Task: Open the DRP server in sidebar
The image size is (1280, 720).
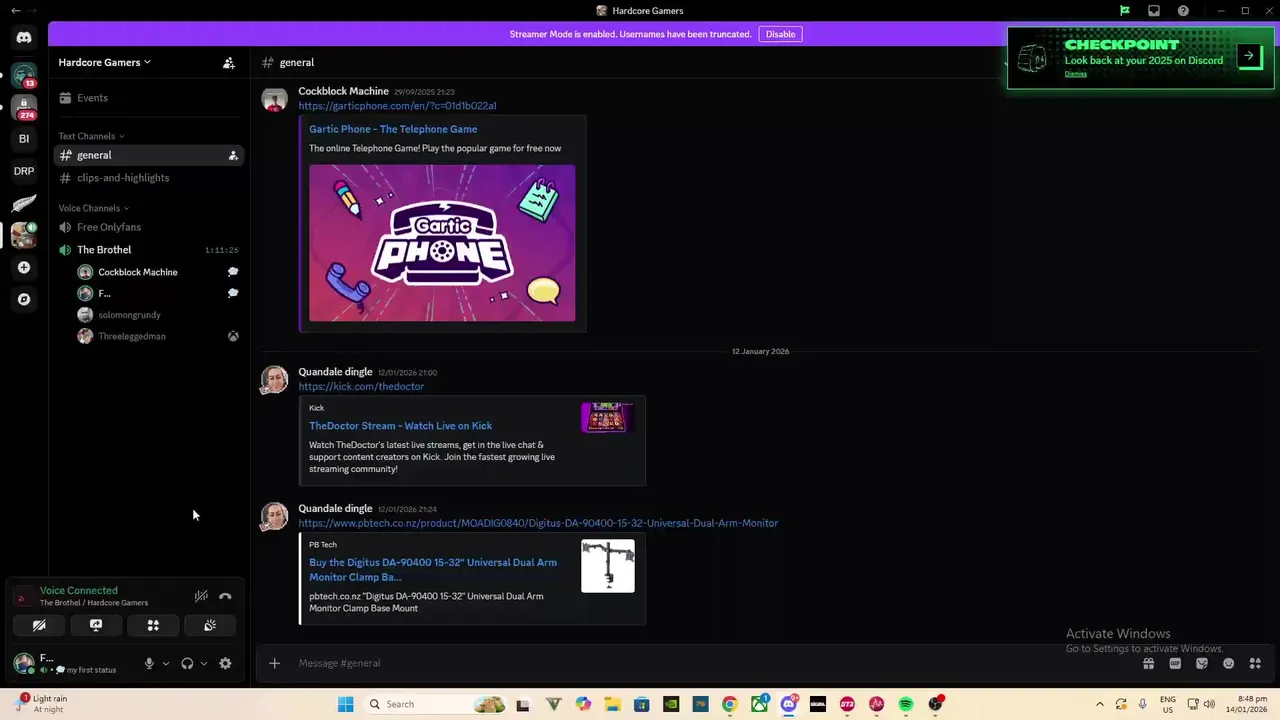Action: (x=24, y=171)
